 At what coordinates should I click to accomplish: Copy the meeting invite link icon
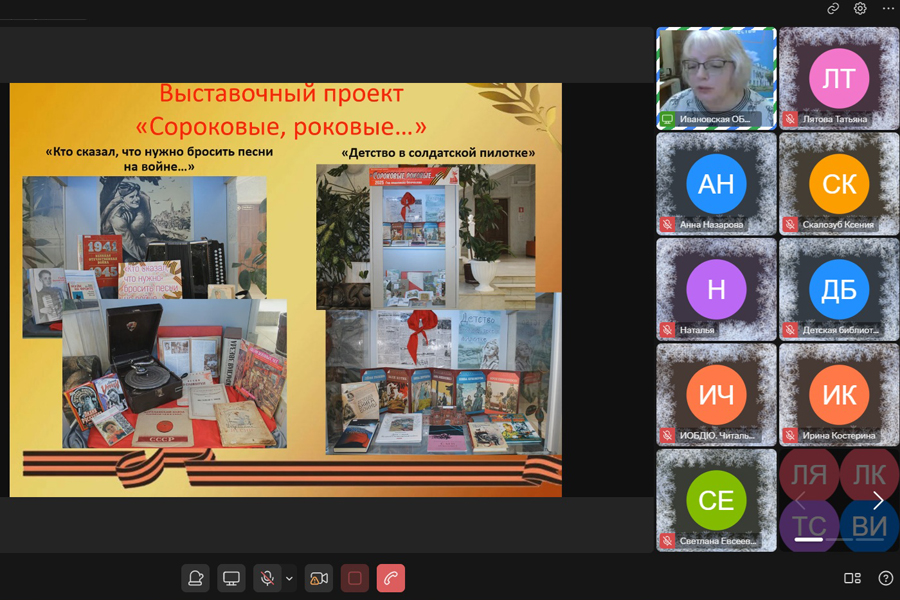click(x=833, y=9)
